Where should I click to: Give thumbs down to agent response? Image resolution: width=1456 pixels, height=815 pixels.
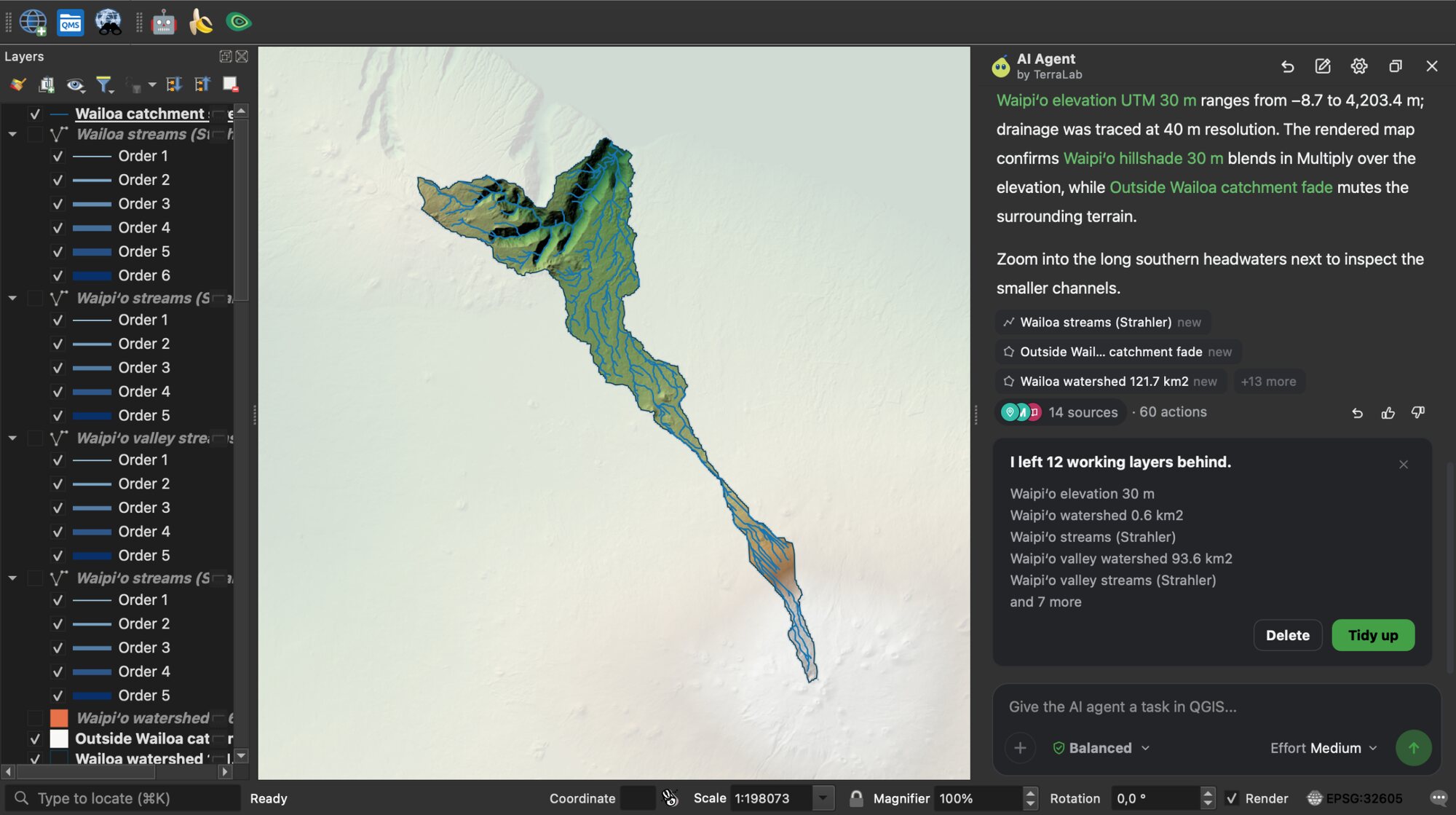(1418, 412)
